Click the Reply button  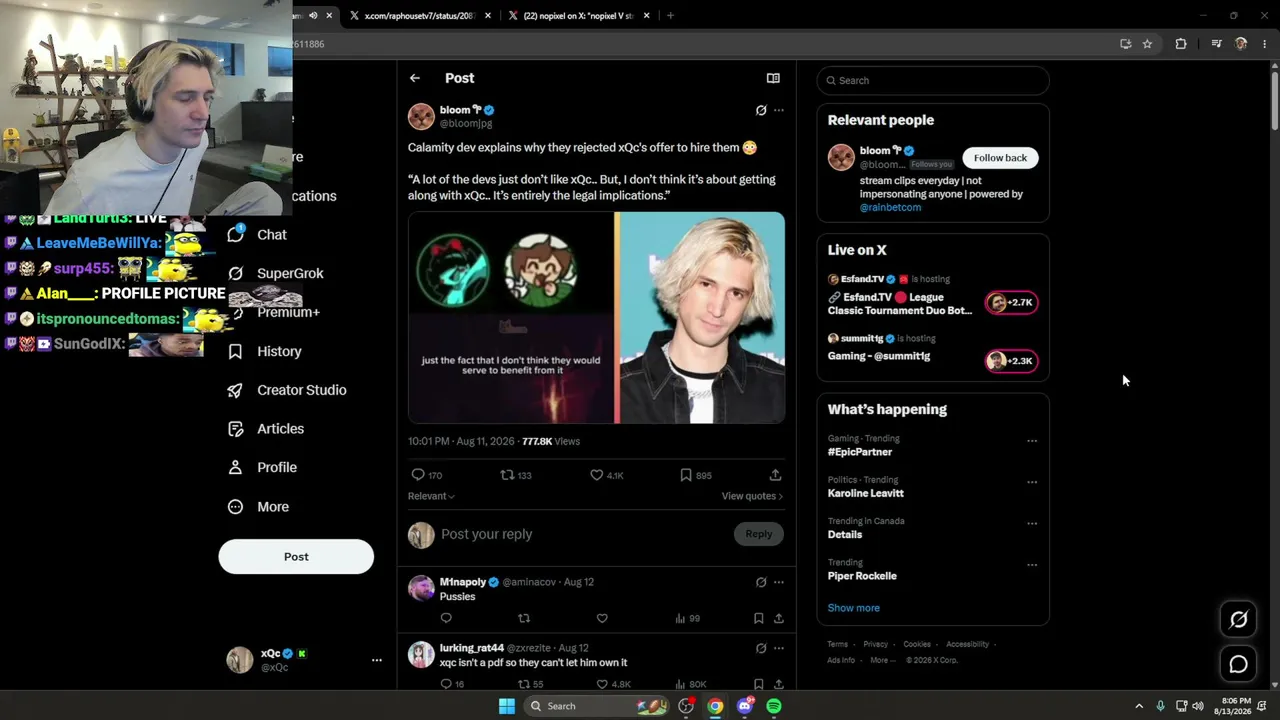click(759, 534)
